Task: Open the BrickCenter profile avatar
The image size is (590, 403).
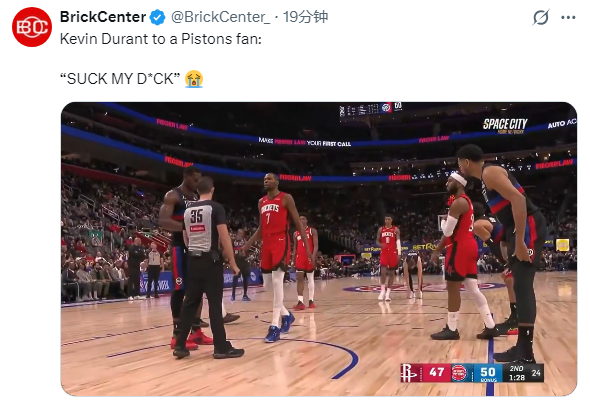Action: [32, 27]
